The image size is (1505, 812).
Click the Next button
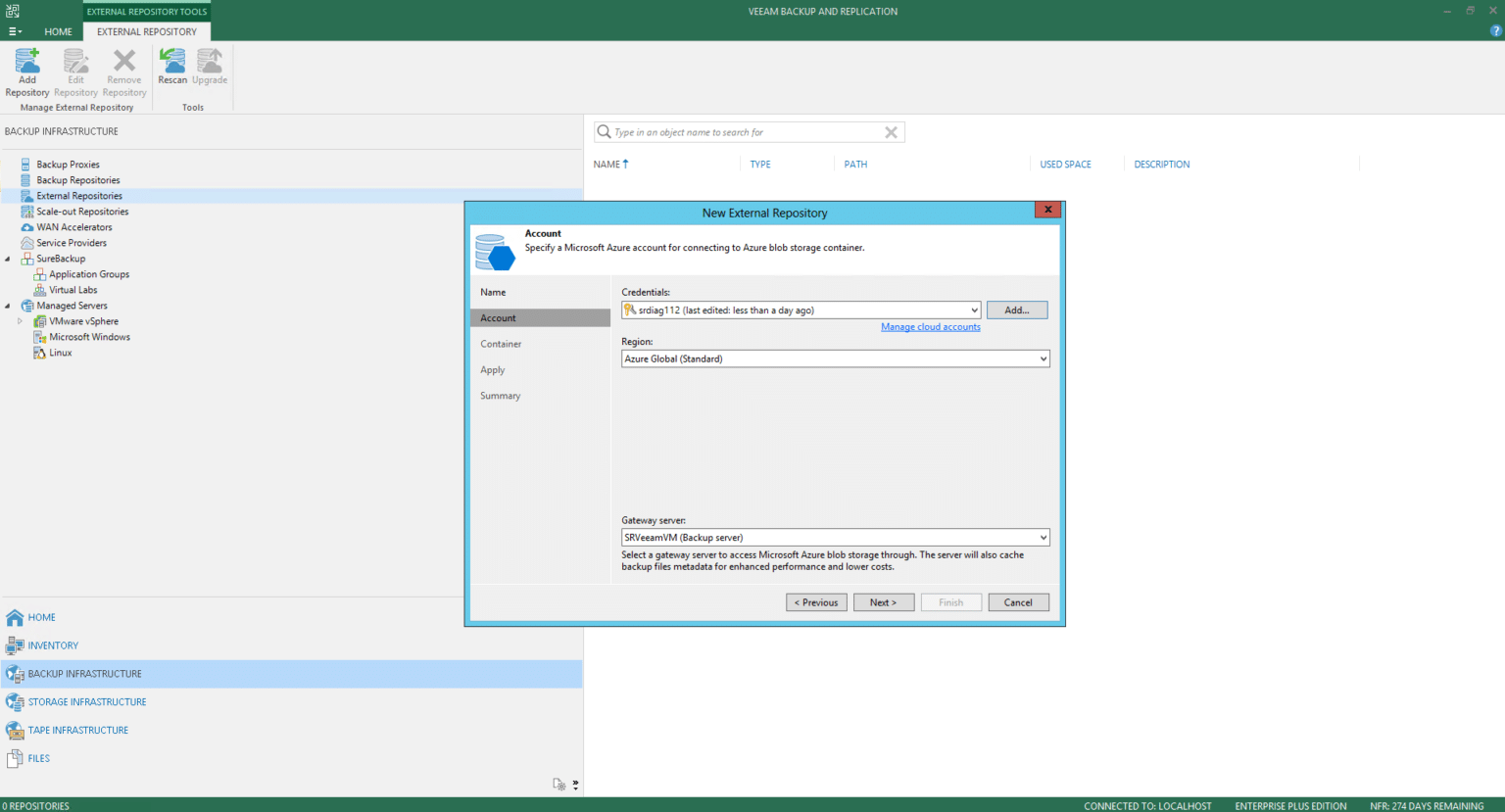(884, 602)
